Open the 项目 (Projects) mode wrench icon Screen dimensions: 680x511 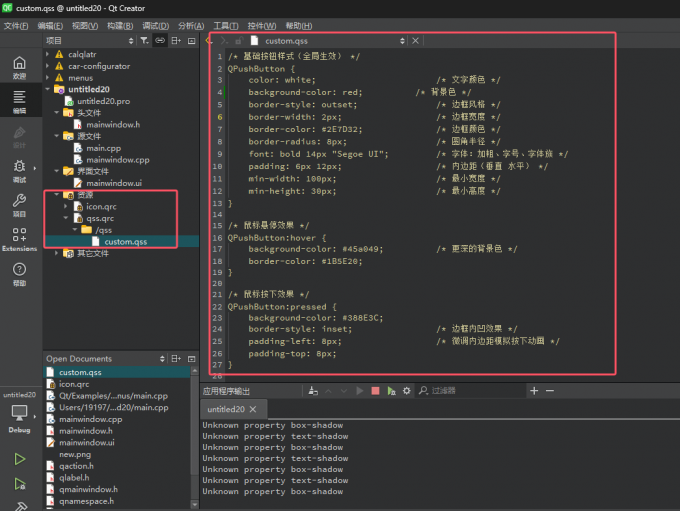click(x=19, y=205)
